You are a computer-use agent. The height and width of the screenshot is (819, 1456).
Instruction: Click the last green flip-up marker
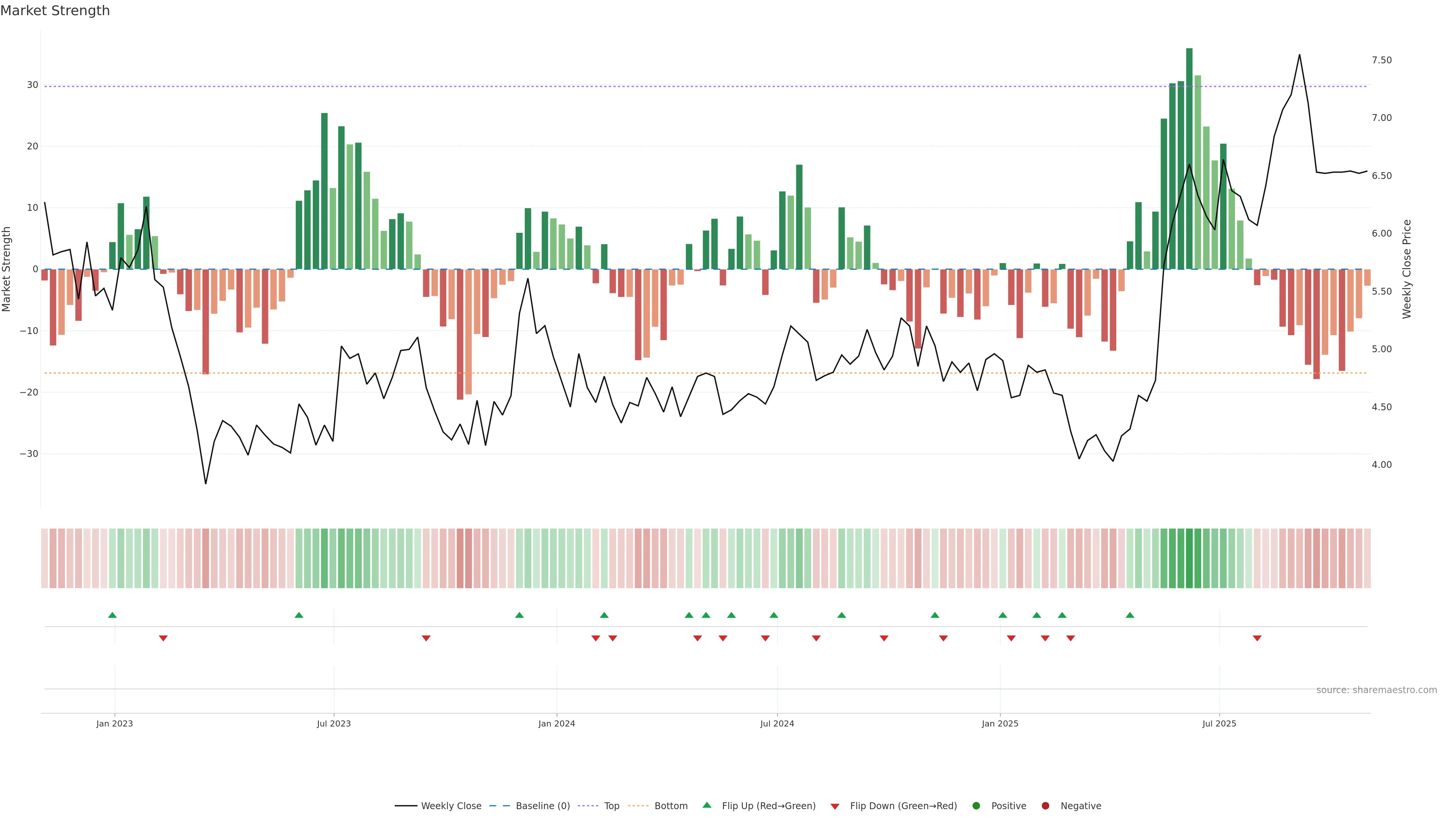[1130, 615]
